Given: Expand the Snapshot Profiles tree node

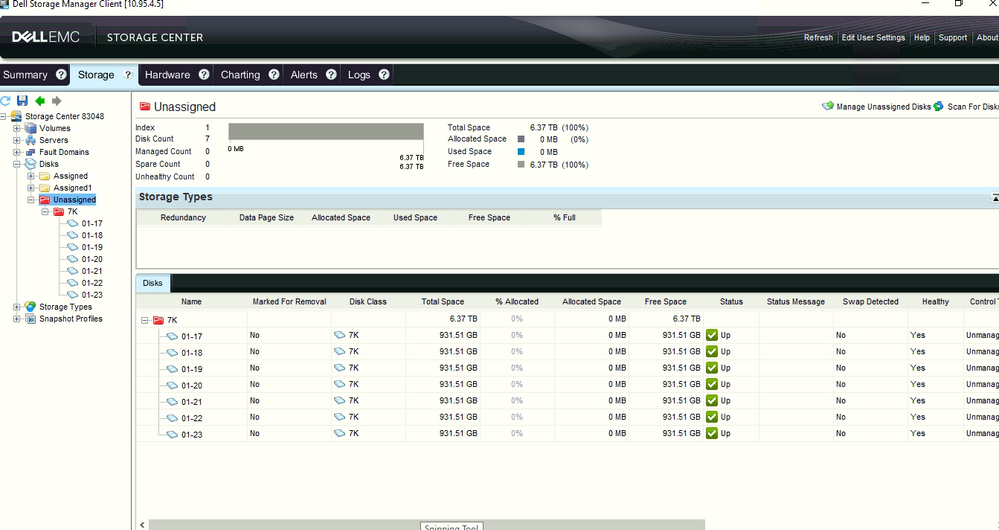Looking at the screenshot, I should point(17,319).
